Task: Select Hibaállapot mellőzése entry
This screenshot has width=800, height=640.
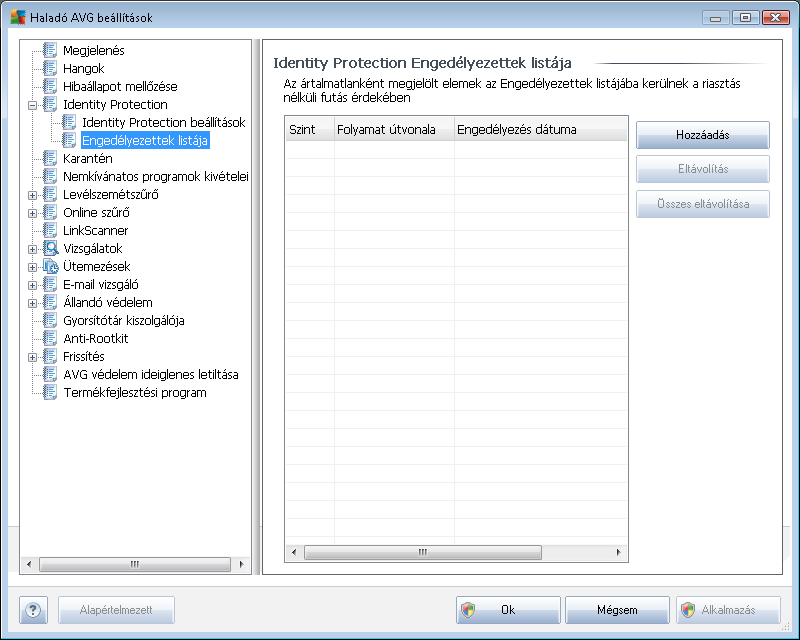Action: click(x=120, y=86)
